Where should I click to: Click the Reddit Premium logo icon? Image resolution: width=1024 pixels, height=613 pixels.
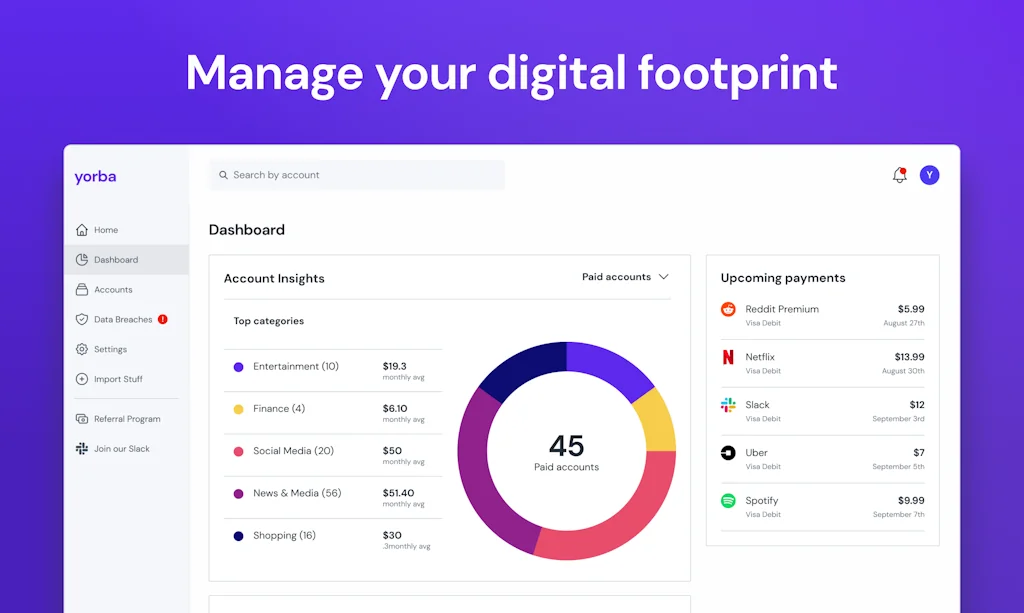point(728,310)
